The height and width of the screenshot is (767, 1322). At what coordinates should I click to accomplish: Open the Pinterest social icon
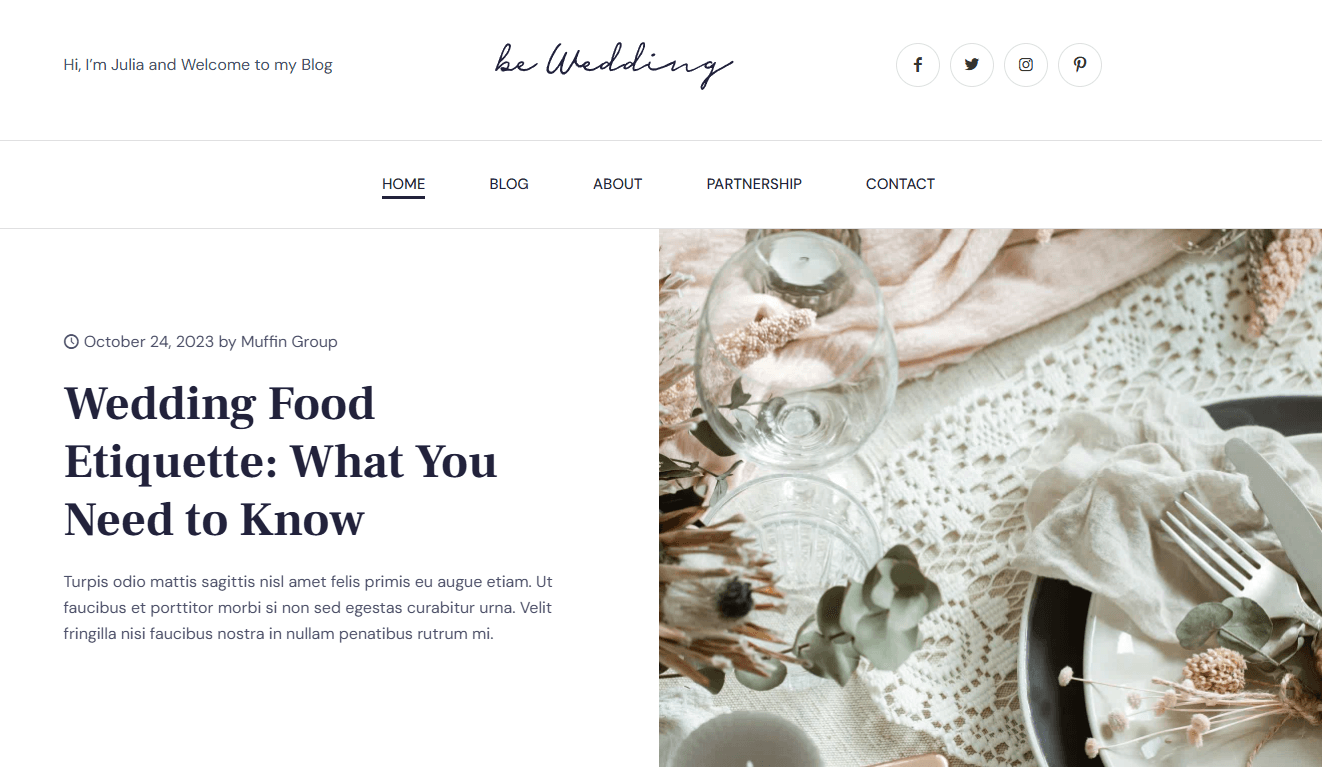(1079, 65)
